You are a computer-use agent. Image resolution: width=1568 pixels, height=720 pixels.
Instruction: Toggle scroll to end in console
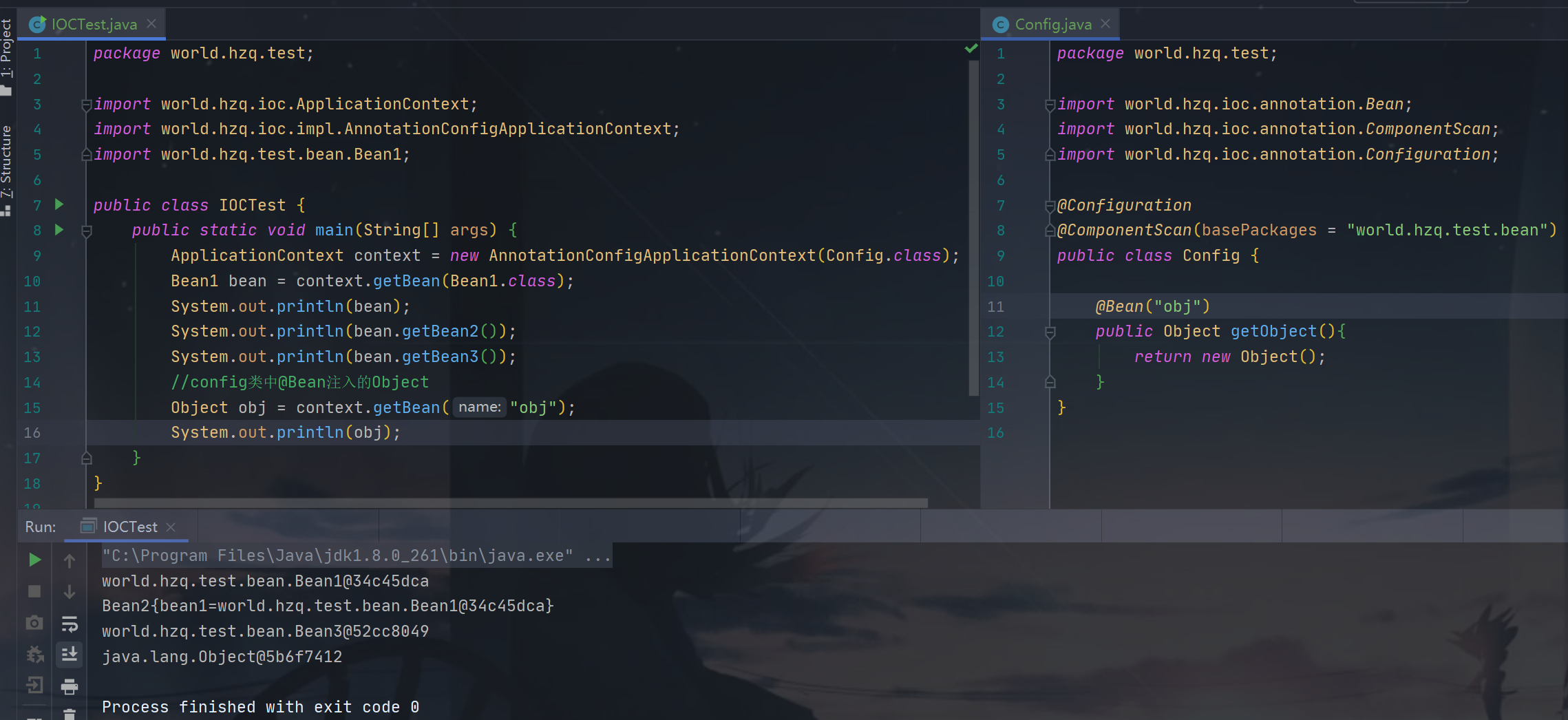(x=69, y=655)
